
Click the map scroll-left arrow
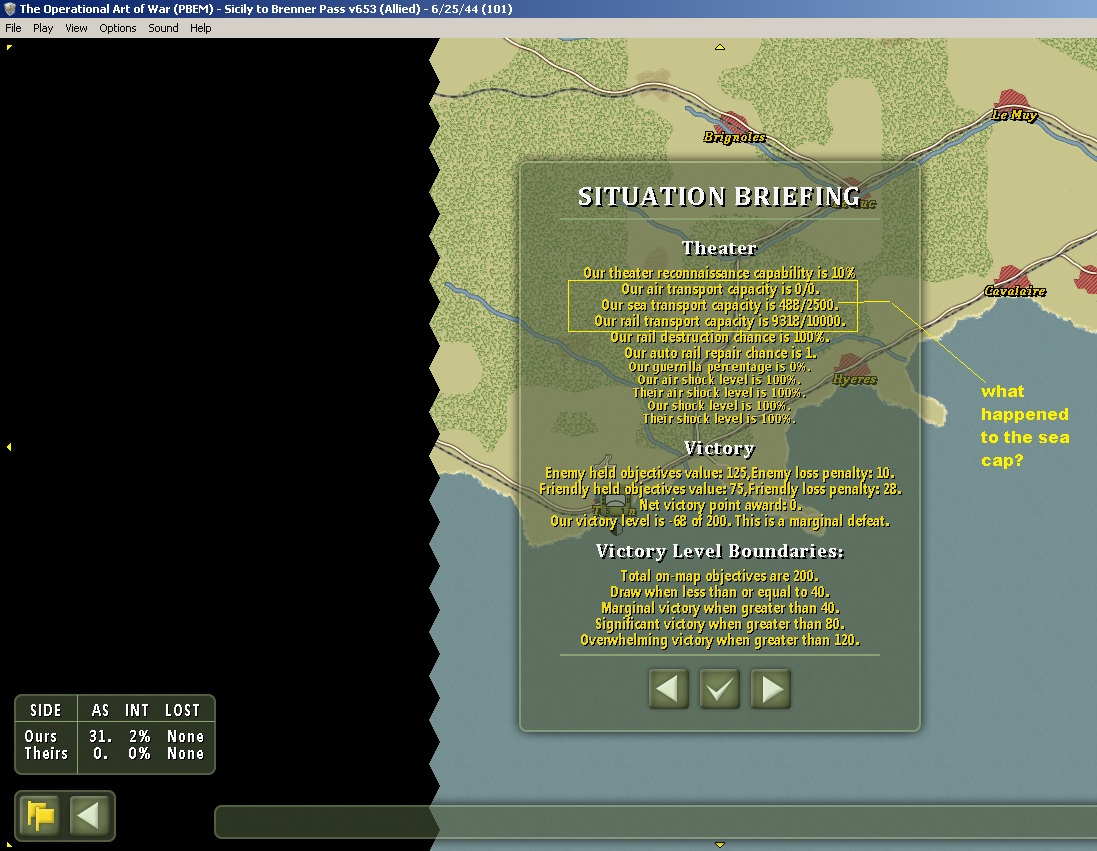pyautogui.click(x=9, y=446)
